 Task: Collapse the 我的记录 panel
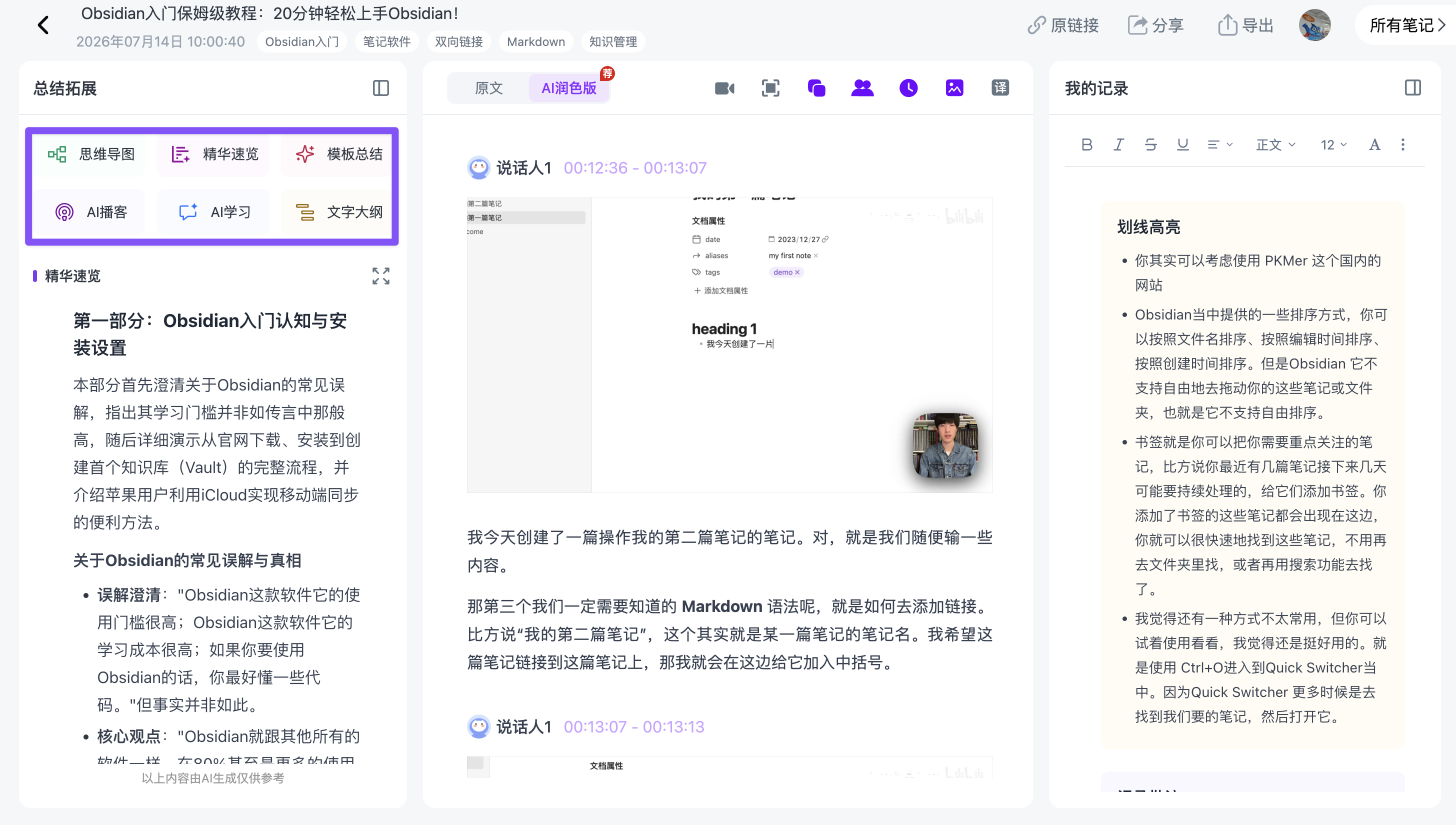(x=1413, y=88)
